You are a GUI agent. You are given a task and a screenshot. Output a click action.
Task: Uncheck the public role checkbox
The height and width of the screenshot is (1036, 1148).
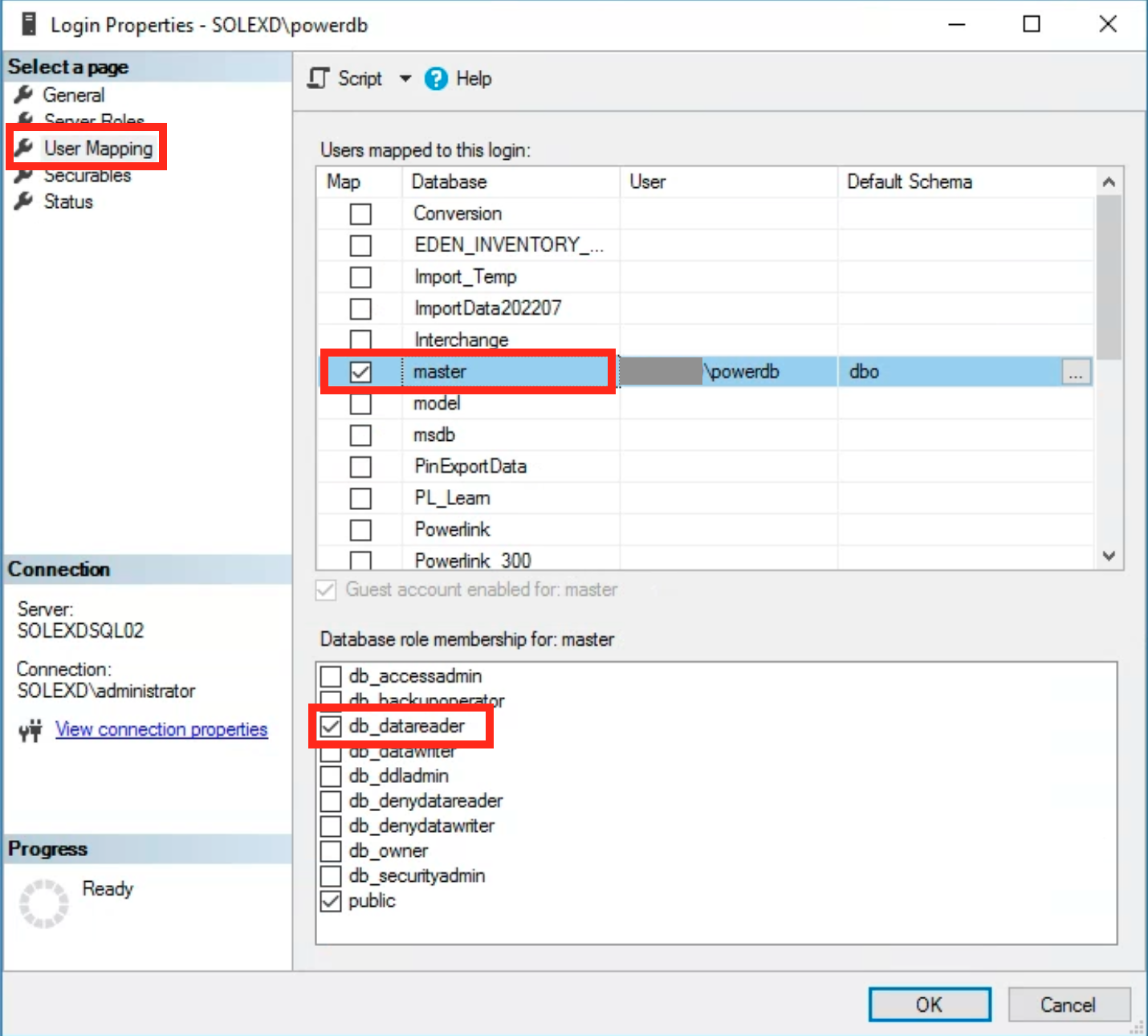coord(331,901)
